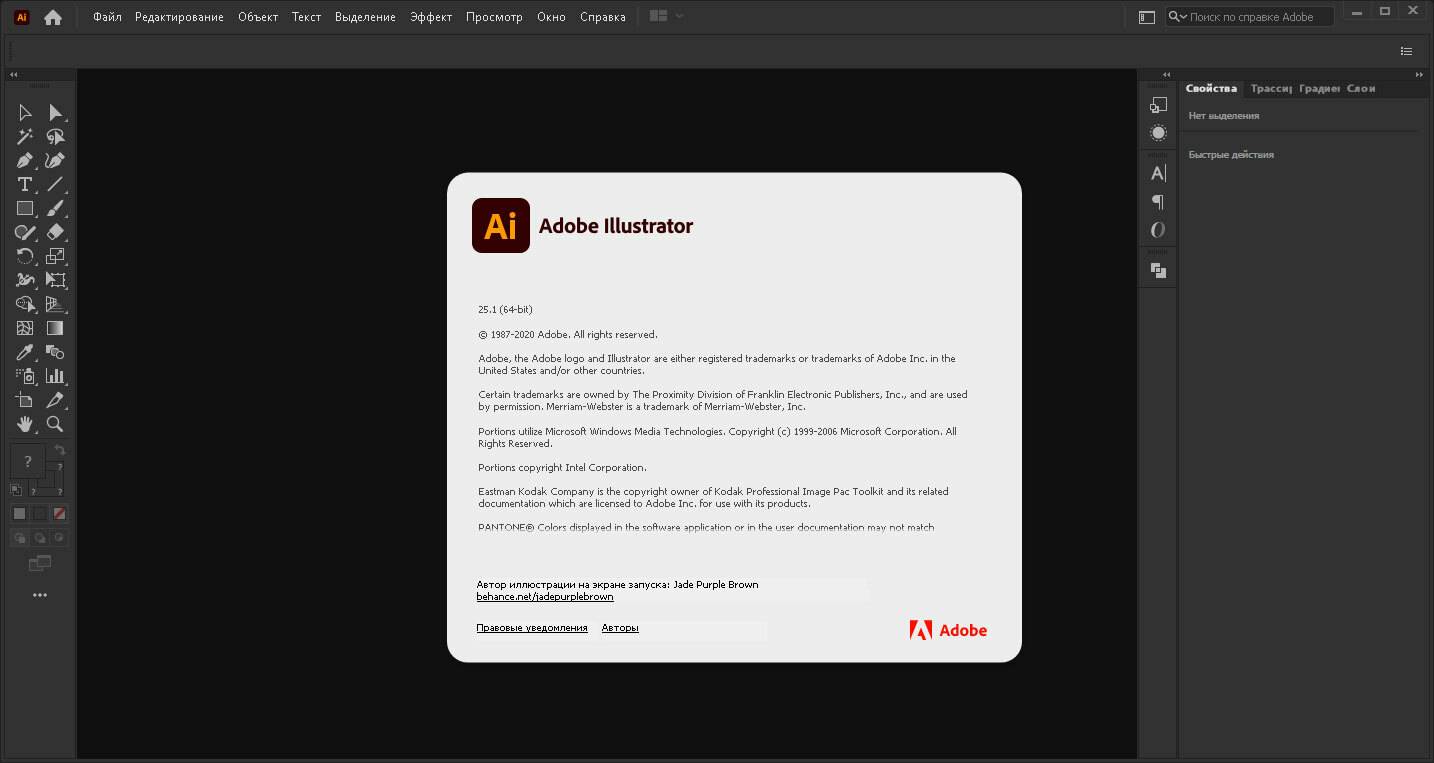Open the control bar list menu icon
Screen dimensions: 1434x763
1407,51
